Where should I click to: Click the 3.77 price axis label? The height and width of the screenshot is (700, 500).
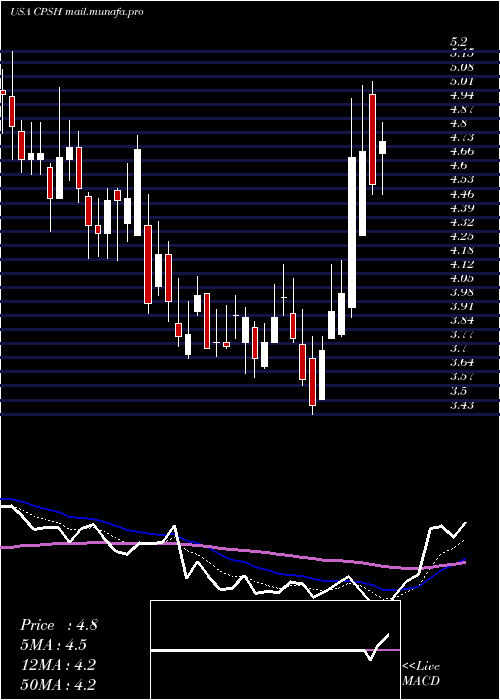click(462, 334)
